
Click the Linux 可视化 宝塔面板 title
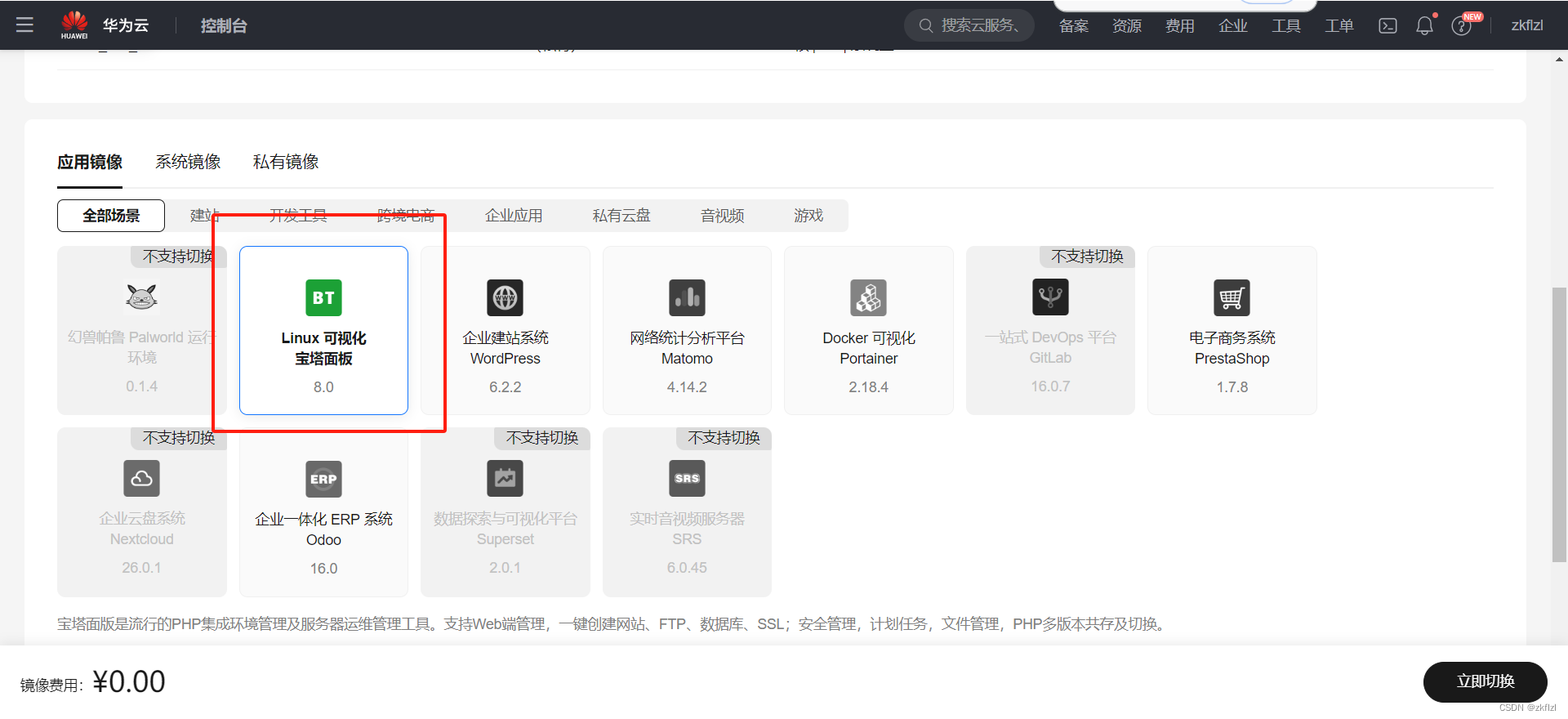[323, 348]
